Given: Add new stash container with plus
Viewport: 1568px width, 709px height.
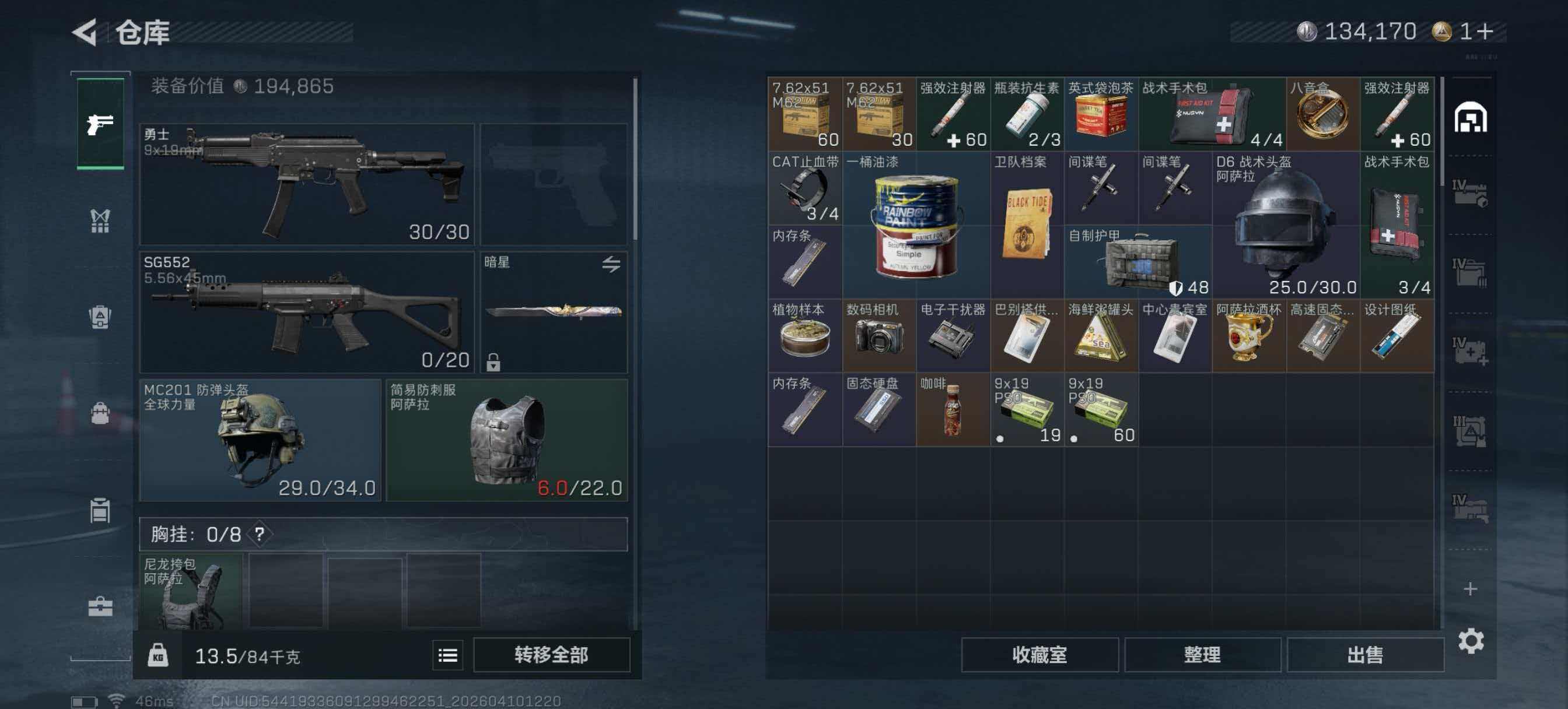Looking at the screenshot, I should pos(1470,588).
